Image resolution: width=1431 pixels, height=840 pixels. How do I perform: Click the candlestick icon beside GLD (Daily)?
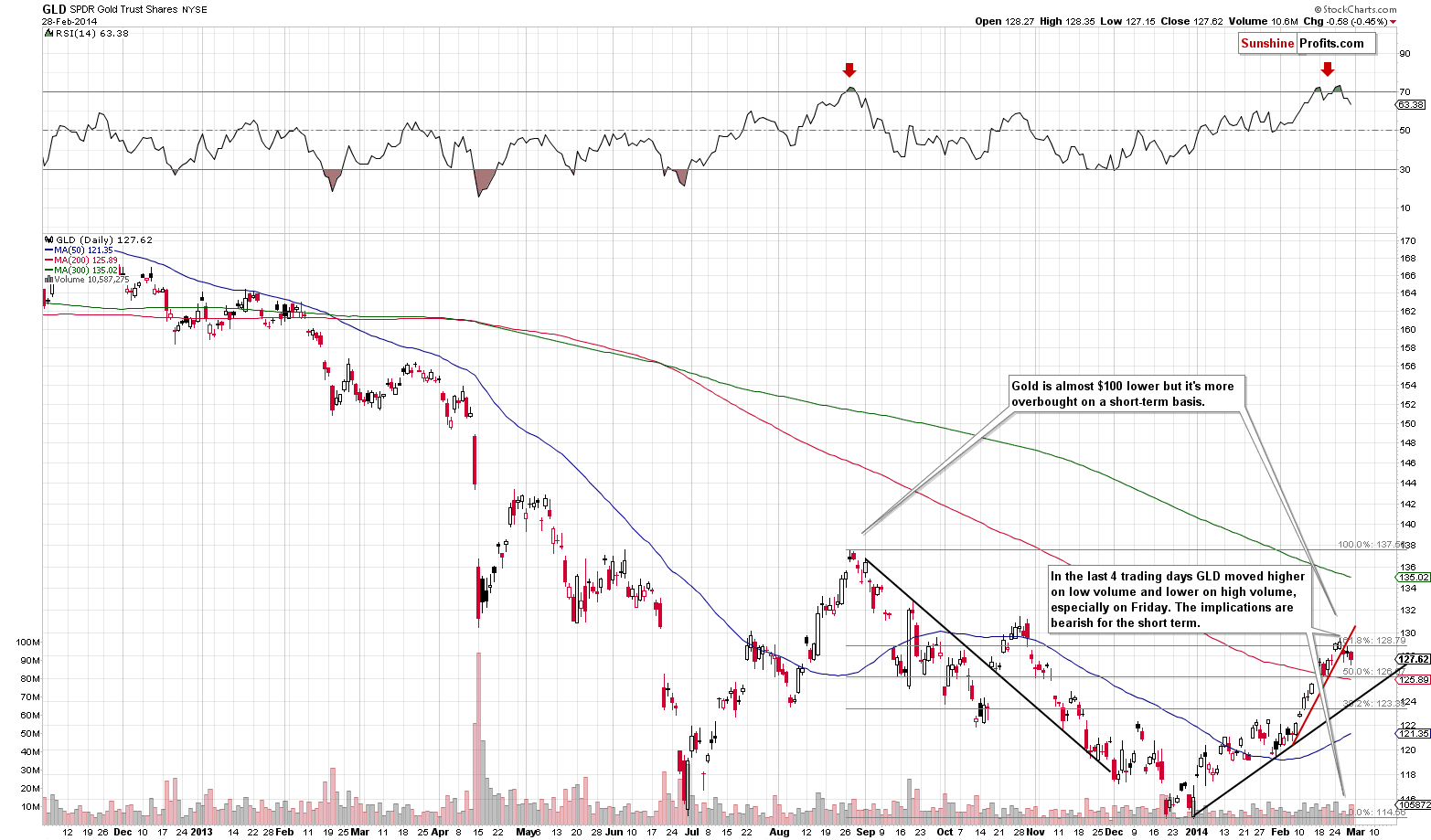pos(48,240)
